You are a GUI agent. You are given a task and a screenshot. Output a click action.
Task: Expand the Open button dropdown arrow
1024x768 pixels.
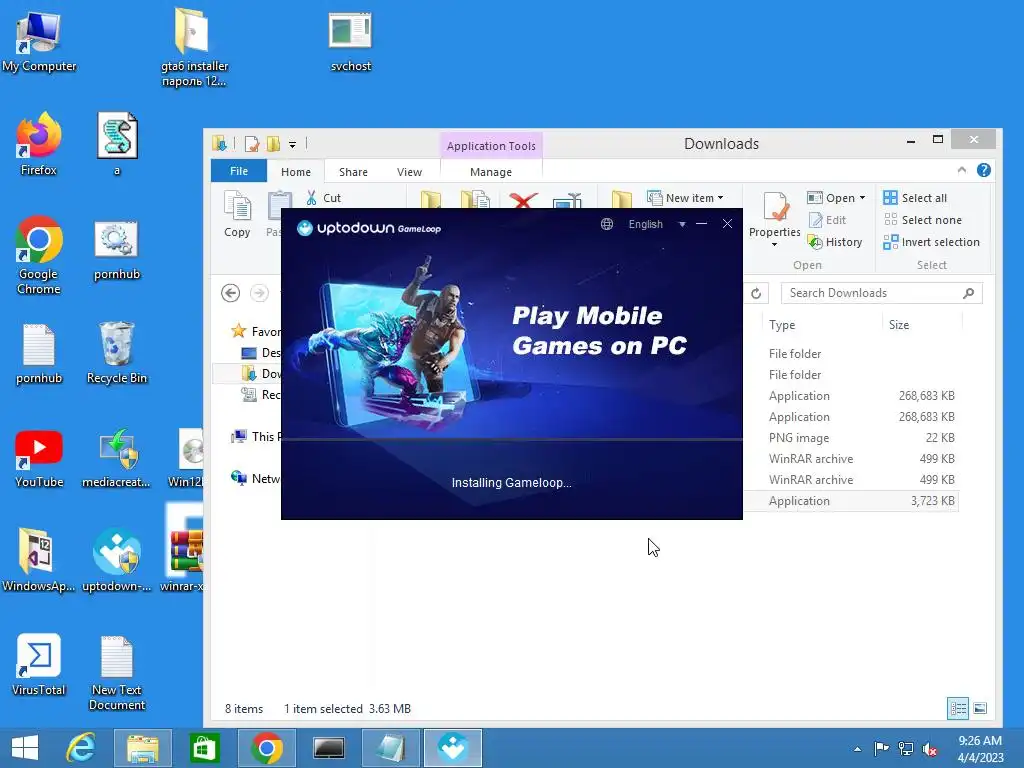coord(863,198)
